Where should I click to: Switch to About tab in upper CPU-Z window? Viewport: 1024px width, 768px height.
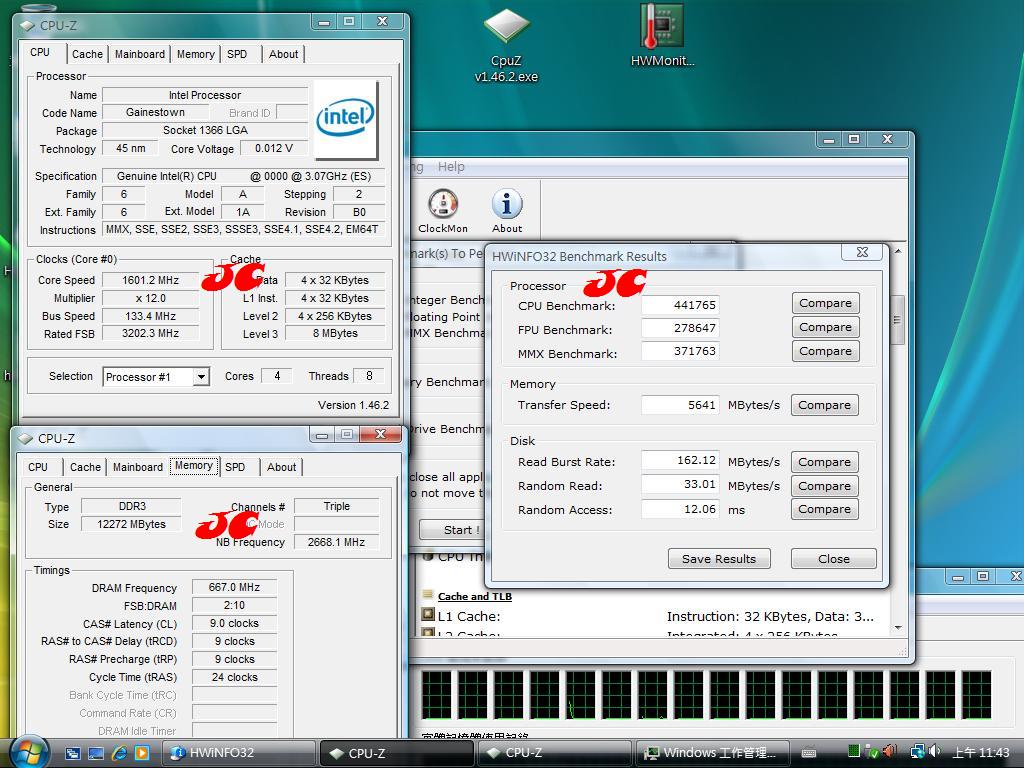283,54
